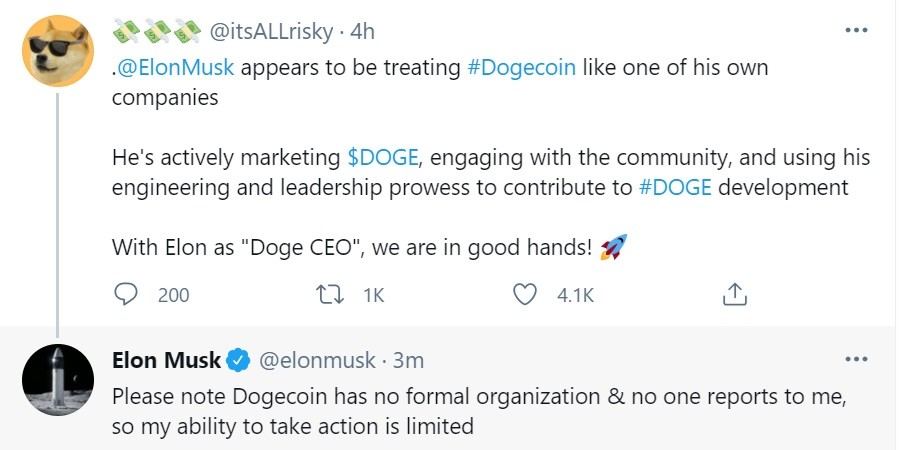Open the #DOGE hashtag link

[x=676, y=187]
